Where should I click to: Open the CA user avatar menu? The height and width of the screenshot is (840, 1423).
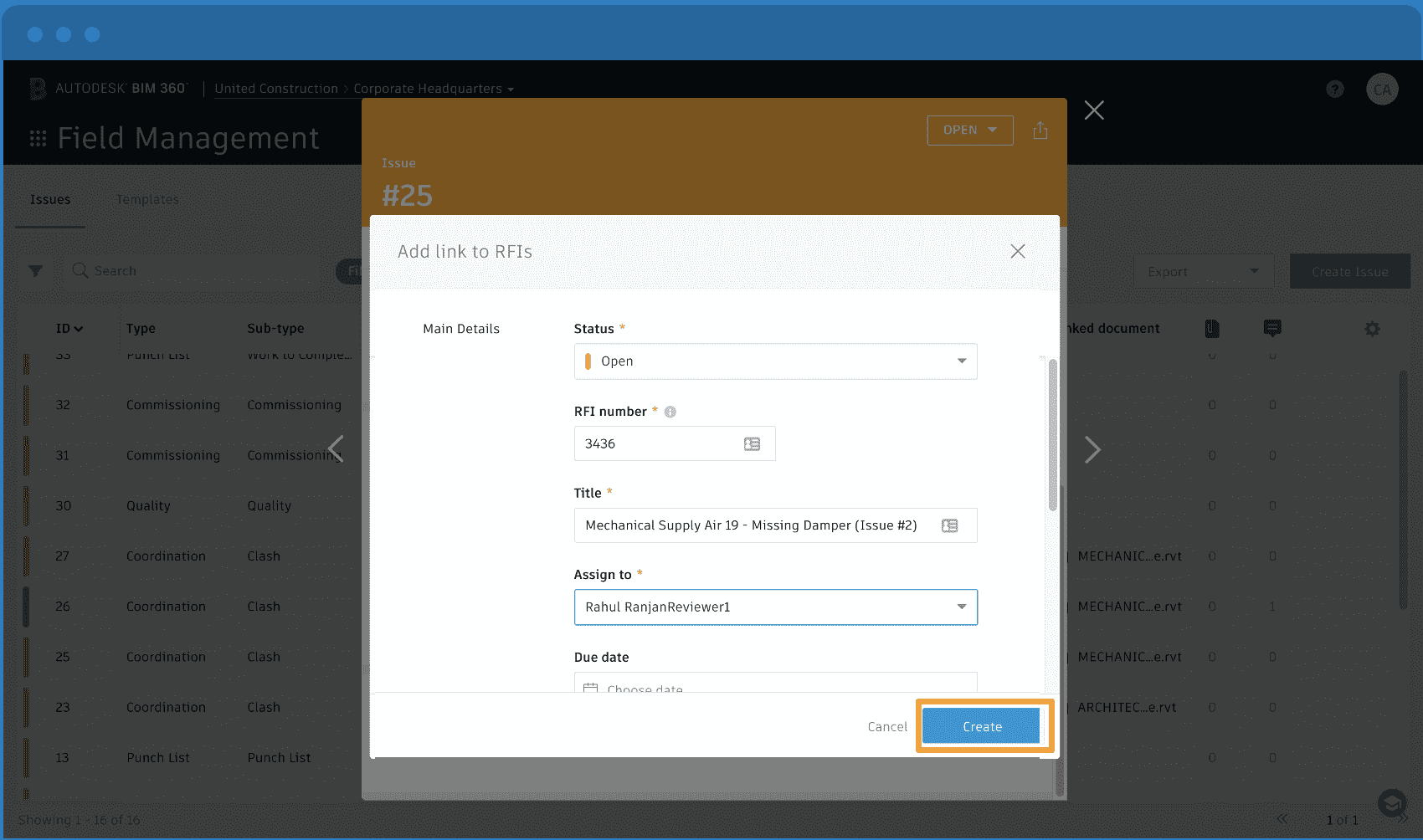[x=1382, y=89]
